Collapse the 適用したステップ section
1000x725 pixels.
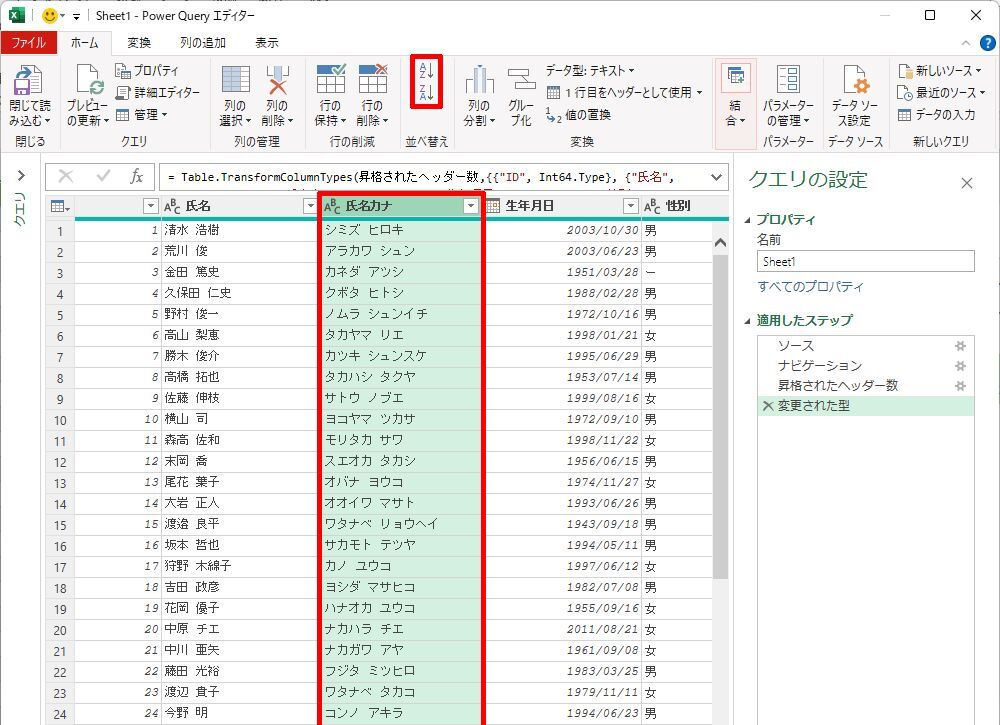click(749, 321)
